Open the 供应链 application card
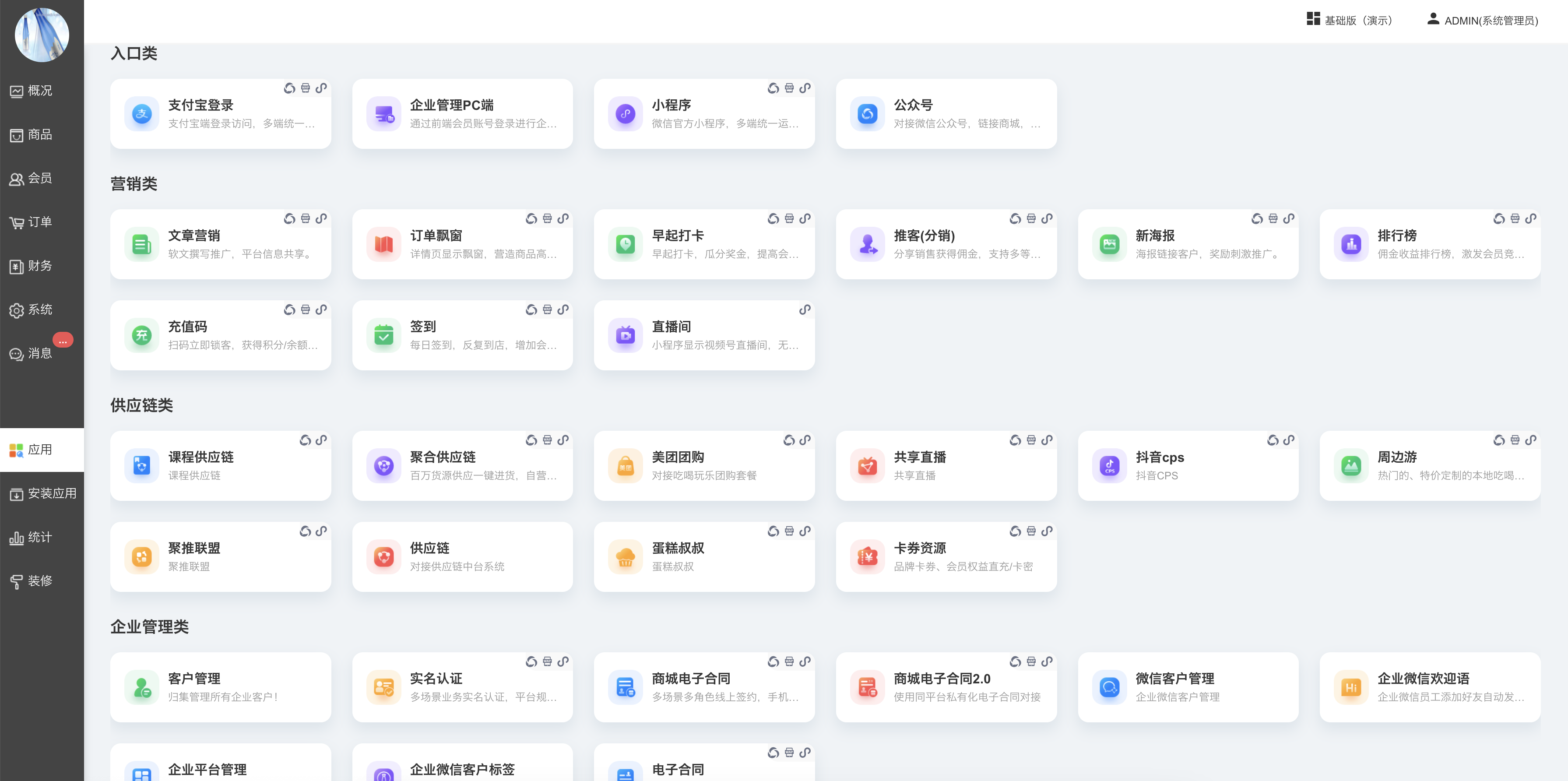Viewport: 1568px width, 781px height. (462, 556)
